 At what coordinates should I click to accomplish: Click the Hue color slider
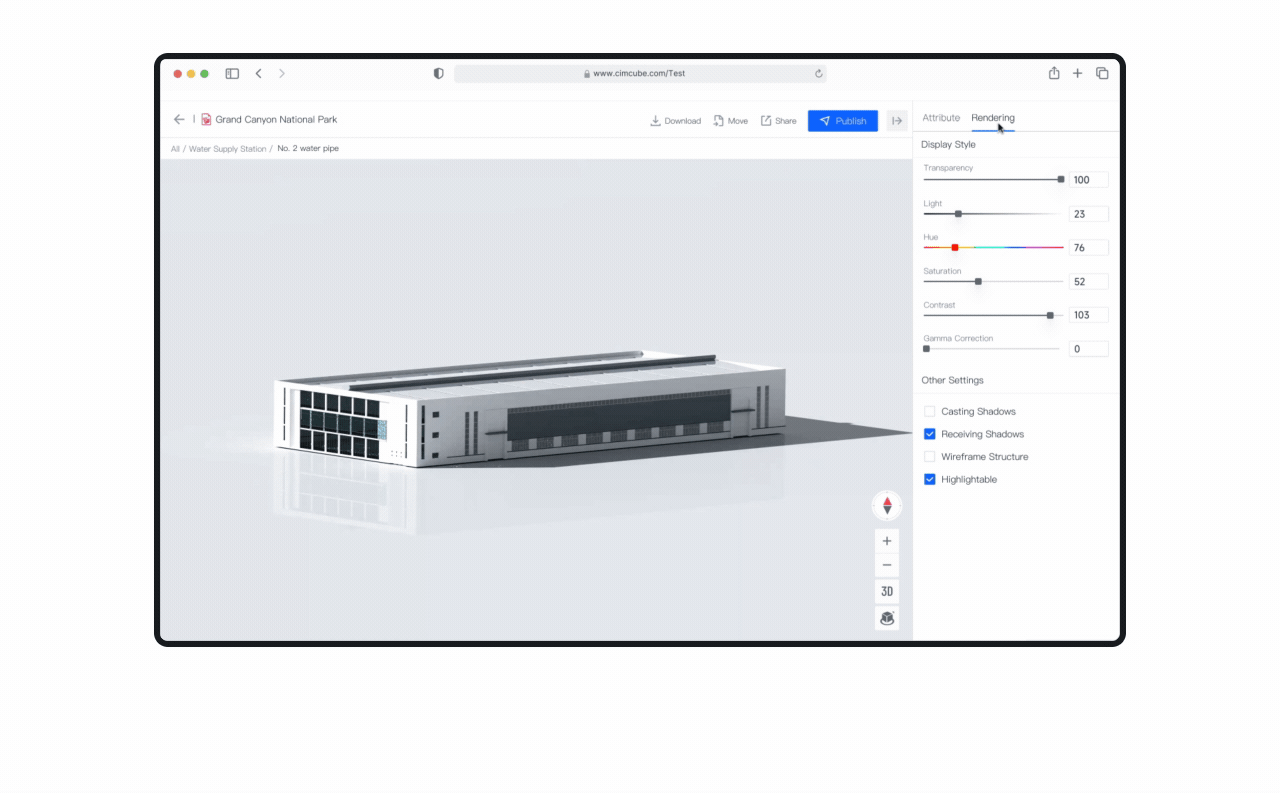point(992,247)
